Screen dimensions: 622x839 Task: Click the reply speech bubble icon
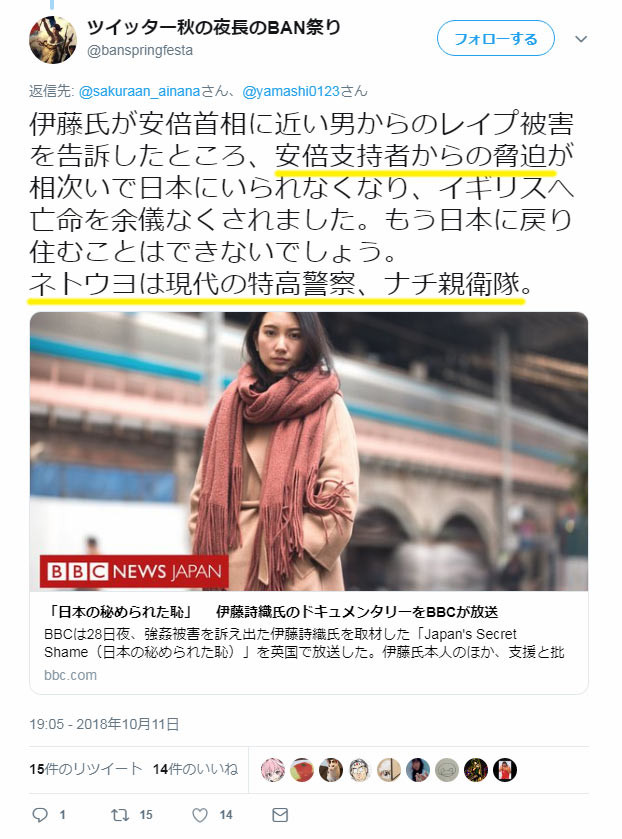click(x=40, y=814)
